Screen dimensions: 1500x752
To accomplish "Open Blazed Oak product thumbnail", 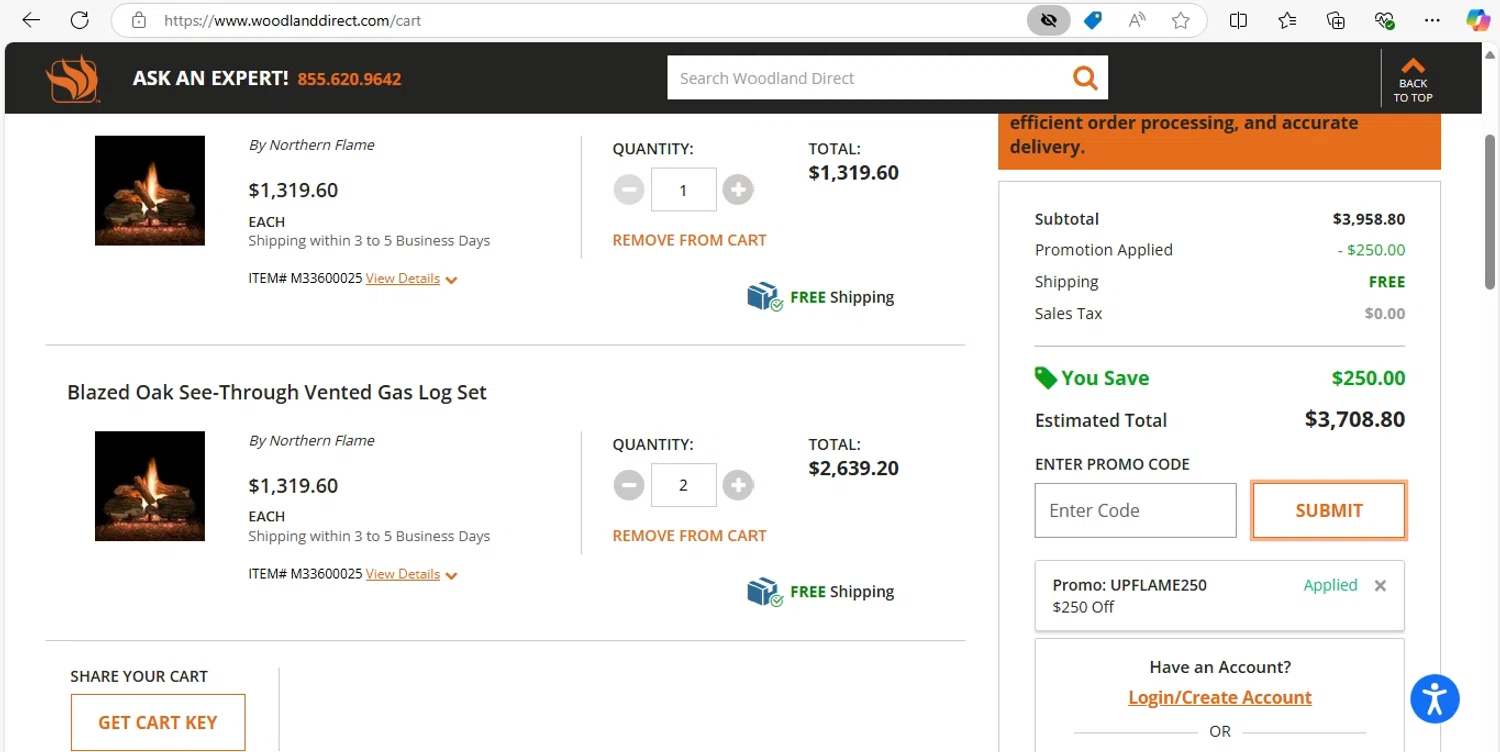I will click(x=150, y=486).
